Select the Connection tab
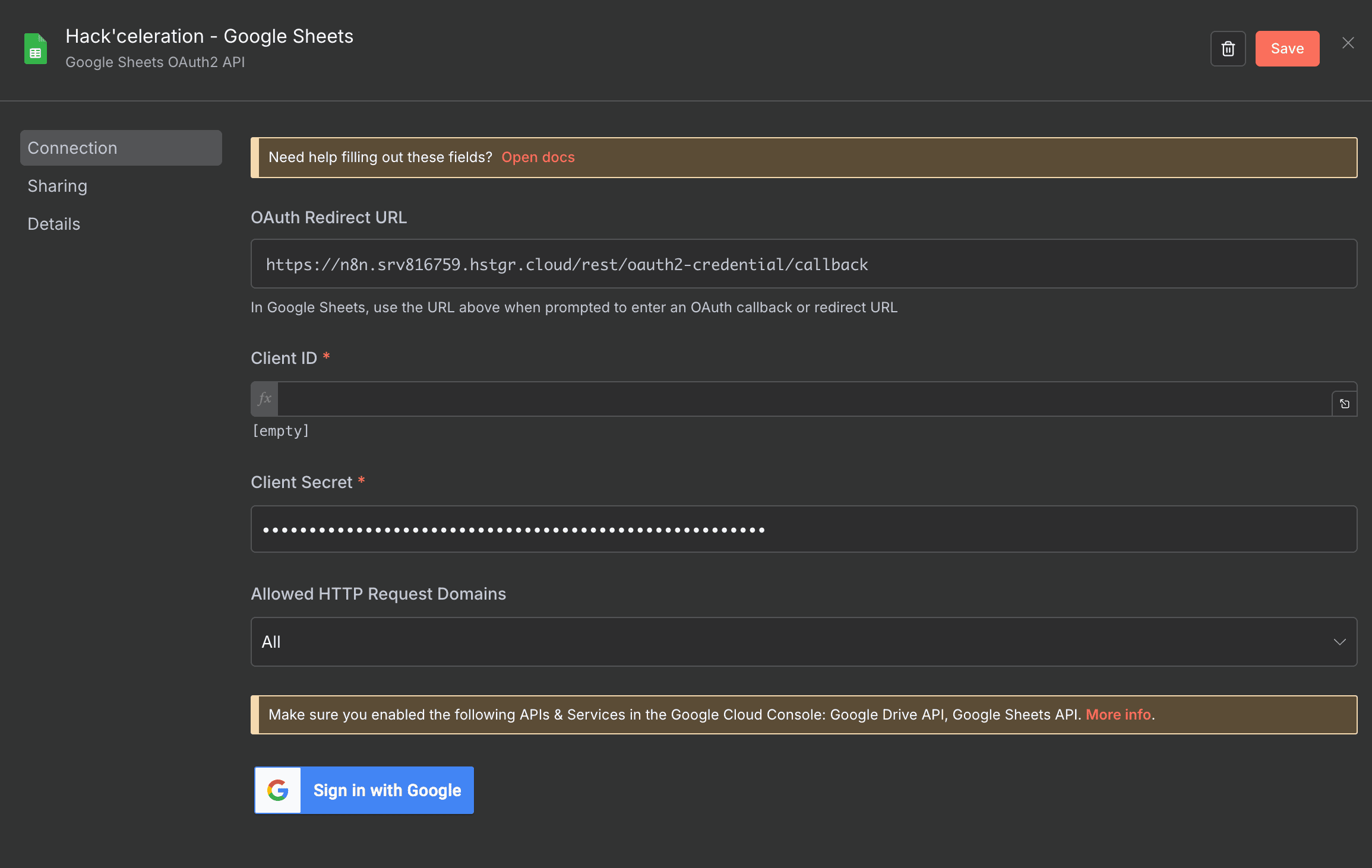 [x=72, y=147]
